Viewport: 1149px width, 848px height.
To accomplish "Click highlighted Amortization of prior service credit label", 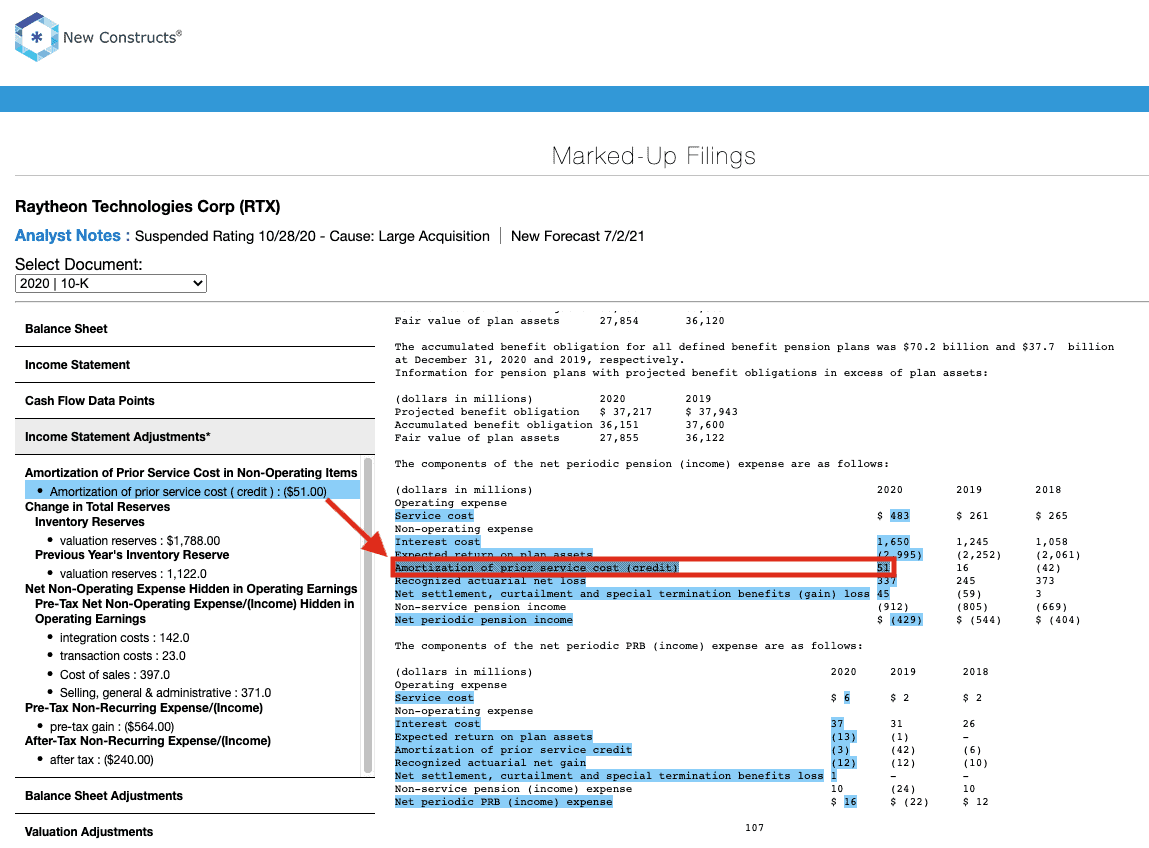I will (x=513, y=750).
